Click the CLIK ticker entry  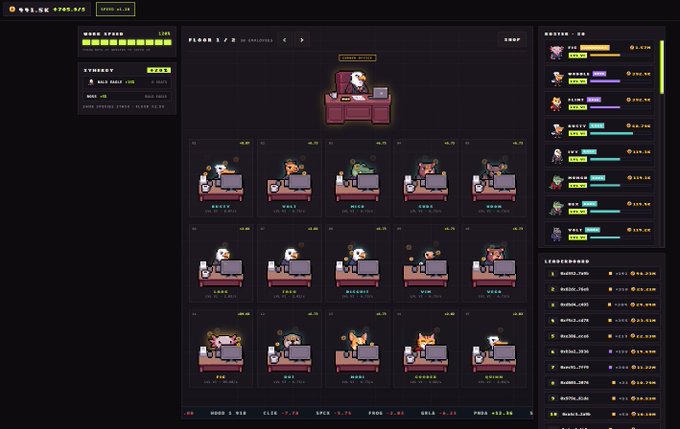coord(281,413)
